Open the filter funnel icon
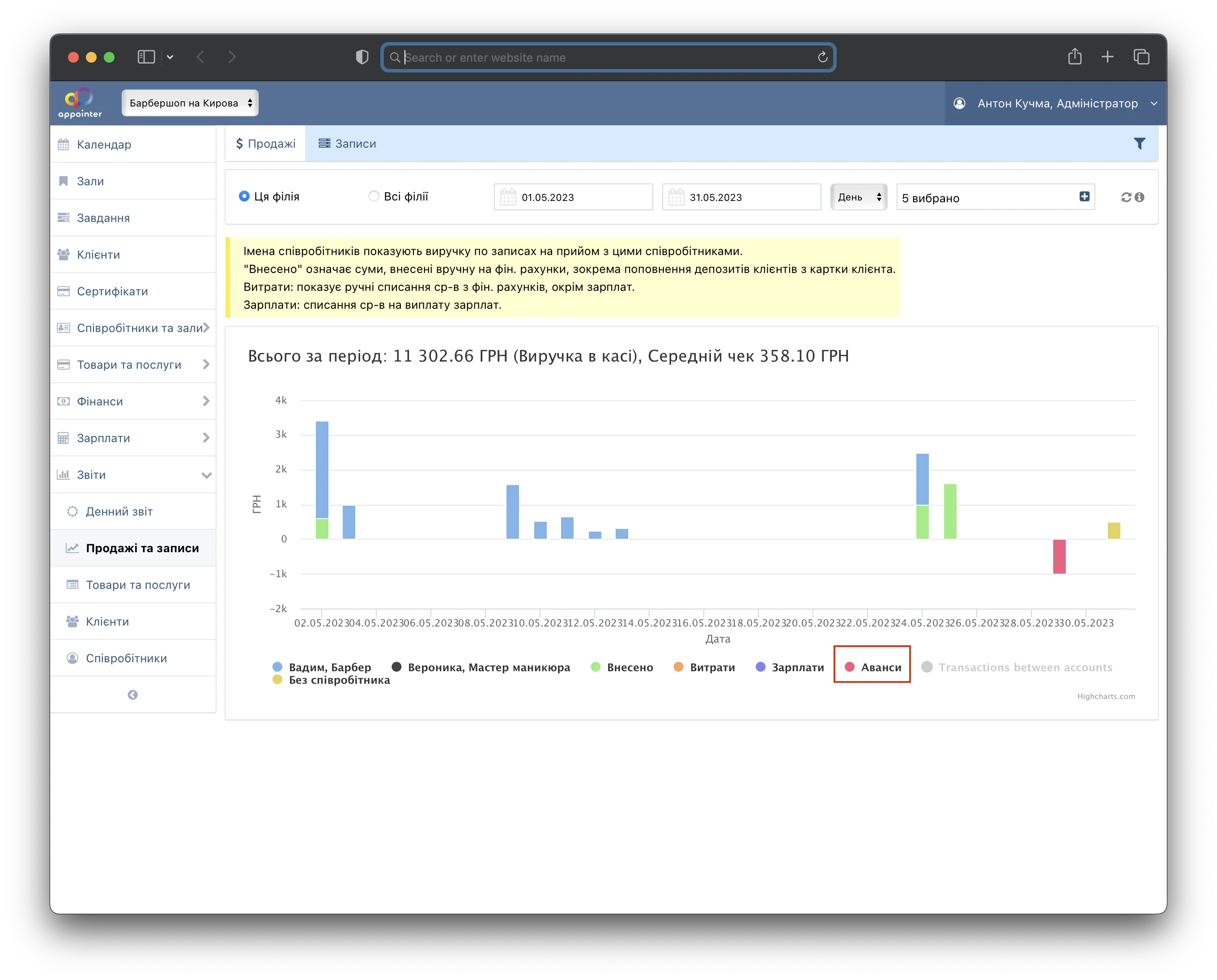Image resolution: width=1217 pixels, height=980 pixels. point(1139,143)
